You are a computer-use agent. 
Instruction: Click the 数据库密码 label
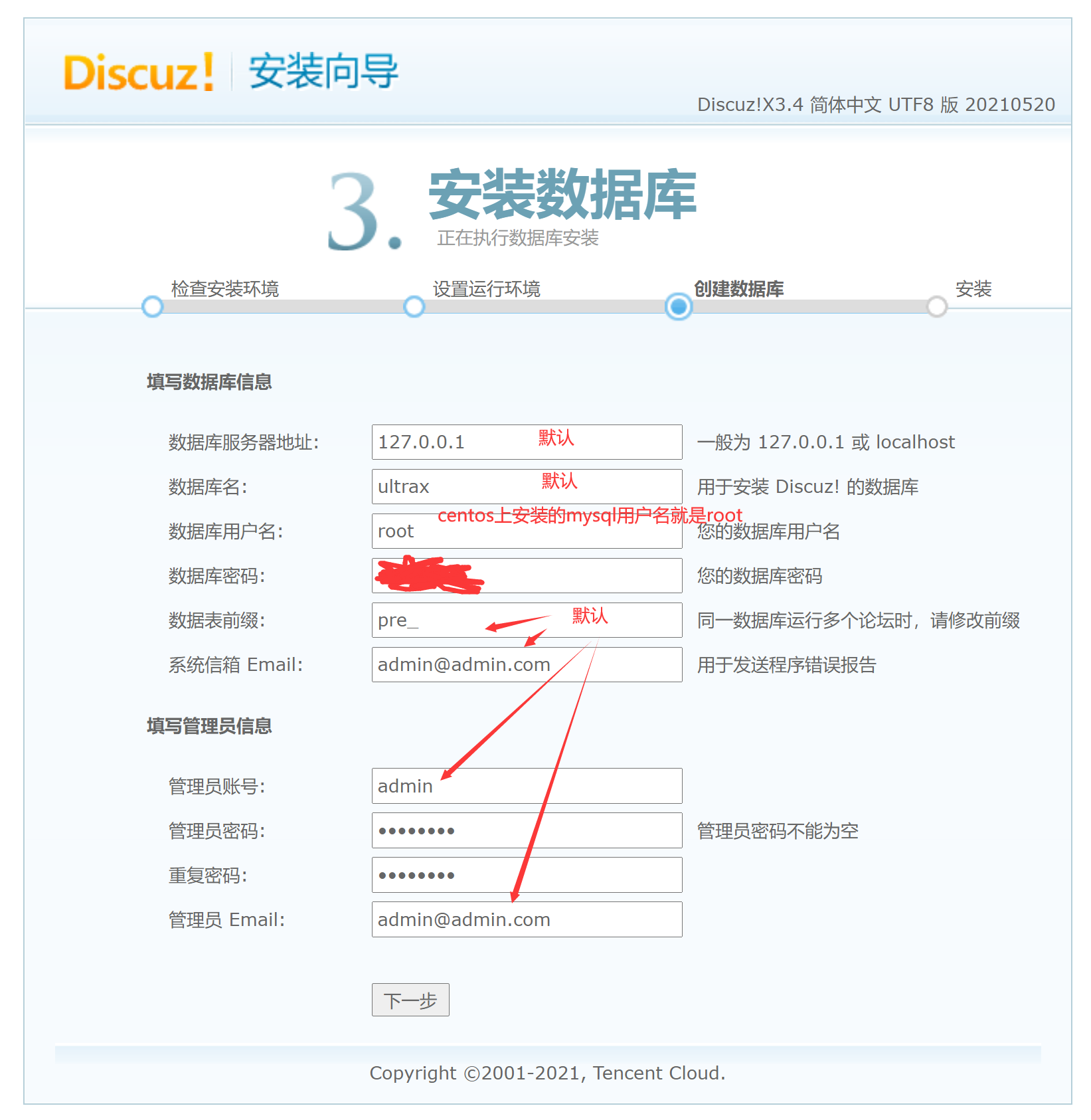216,576
